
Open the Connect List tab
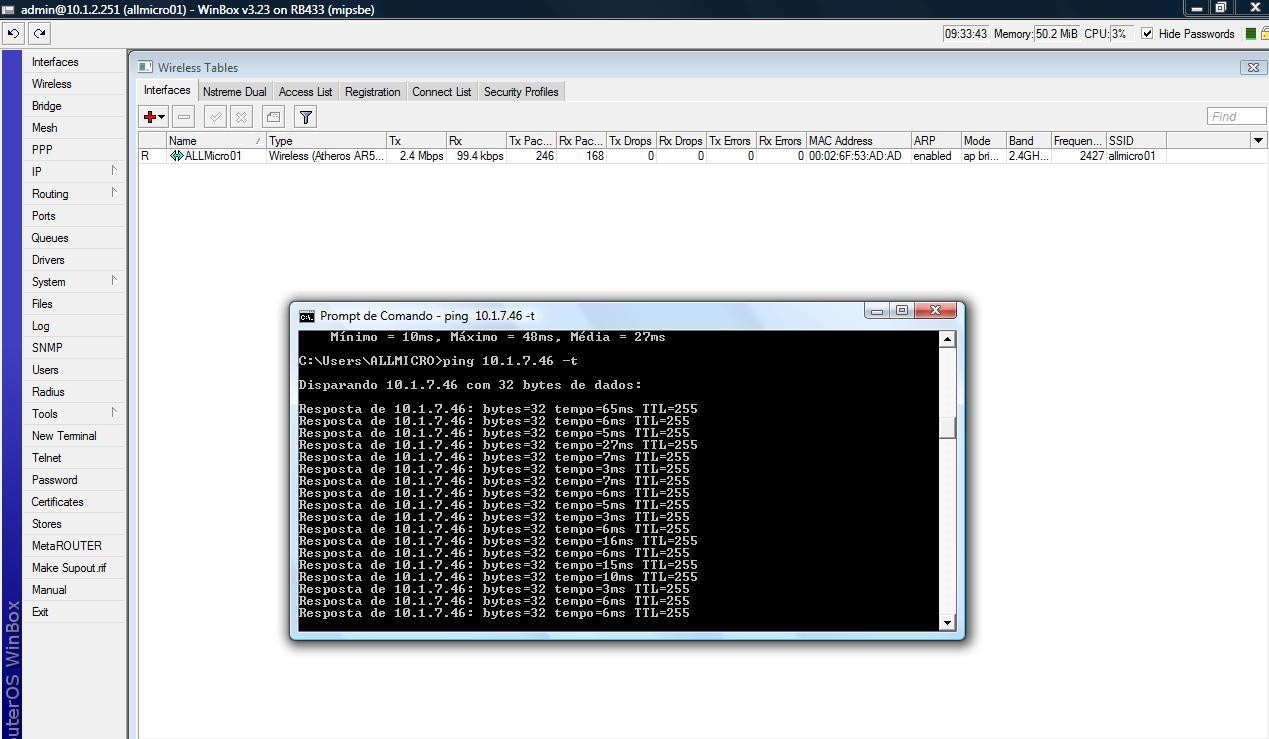(441, 91)
